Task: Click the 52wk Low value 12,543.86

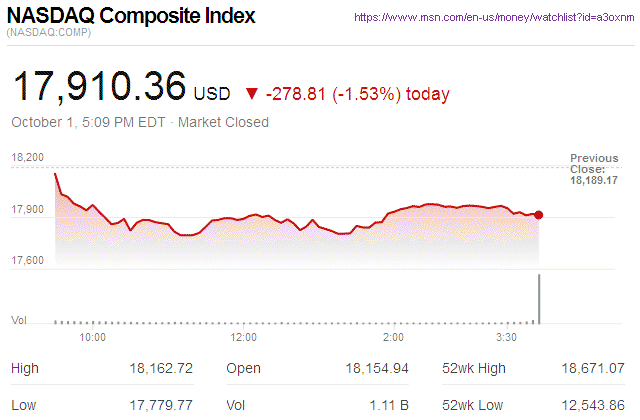Action: [593, 405]
